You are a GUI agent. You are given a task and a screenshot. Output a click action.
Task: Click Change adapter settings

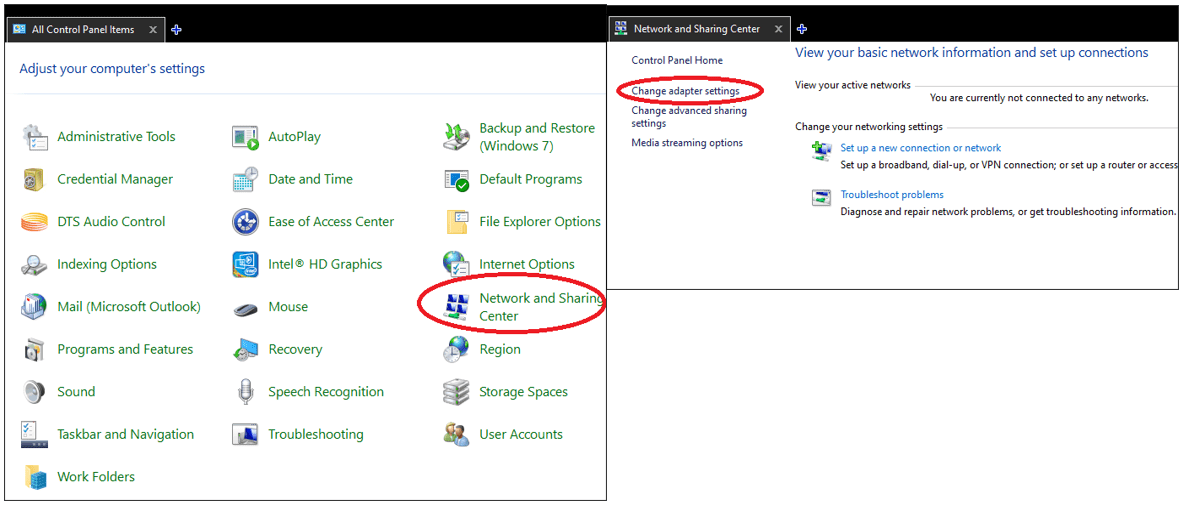coord(685,91)
